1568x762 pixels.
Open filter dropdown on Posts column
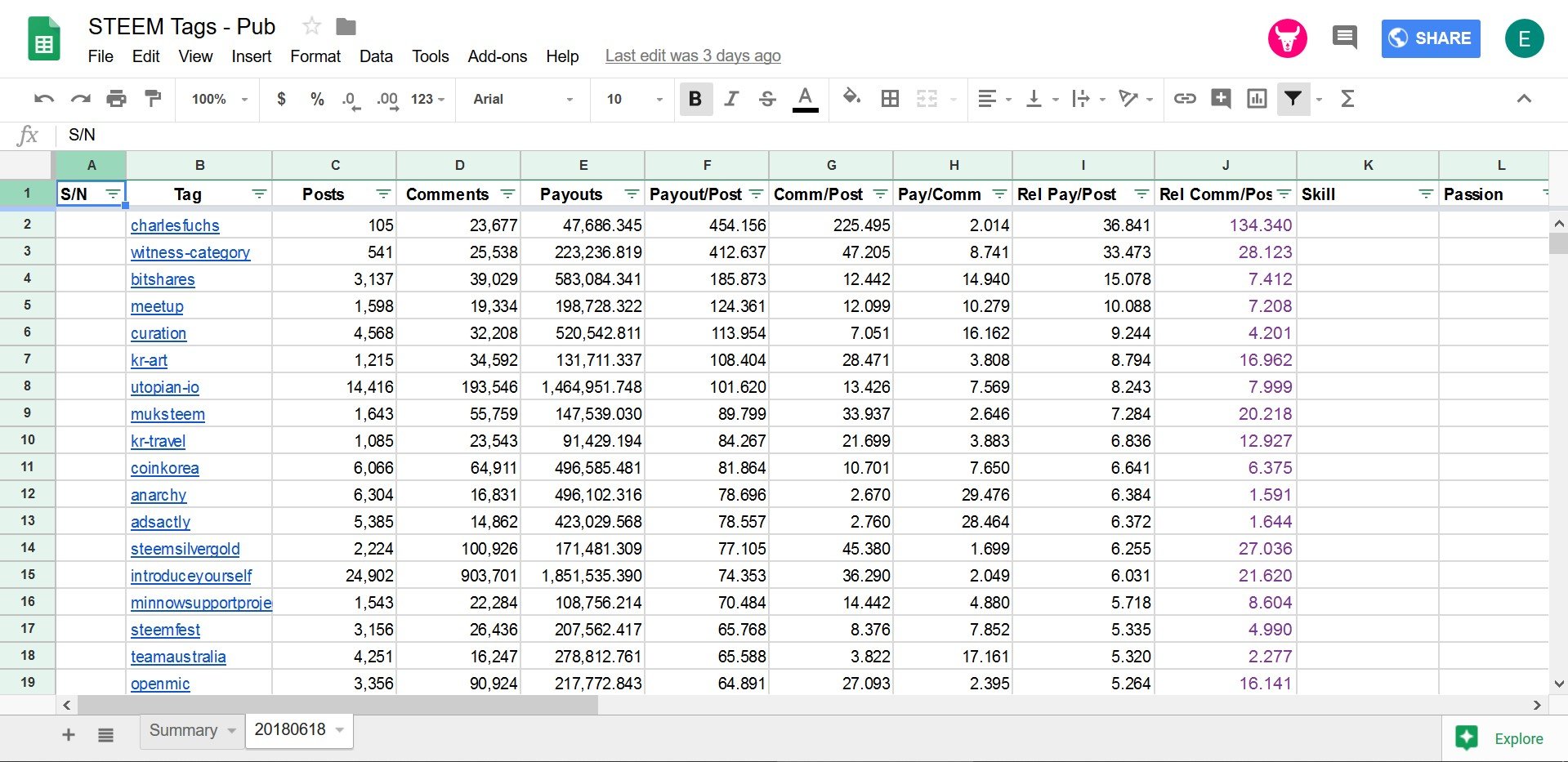(x=383, y=194)
